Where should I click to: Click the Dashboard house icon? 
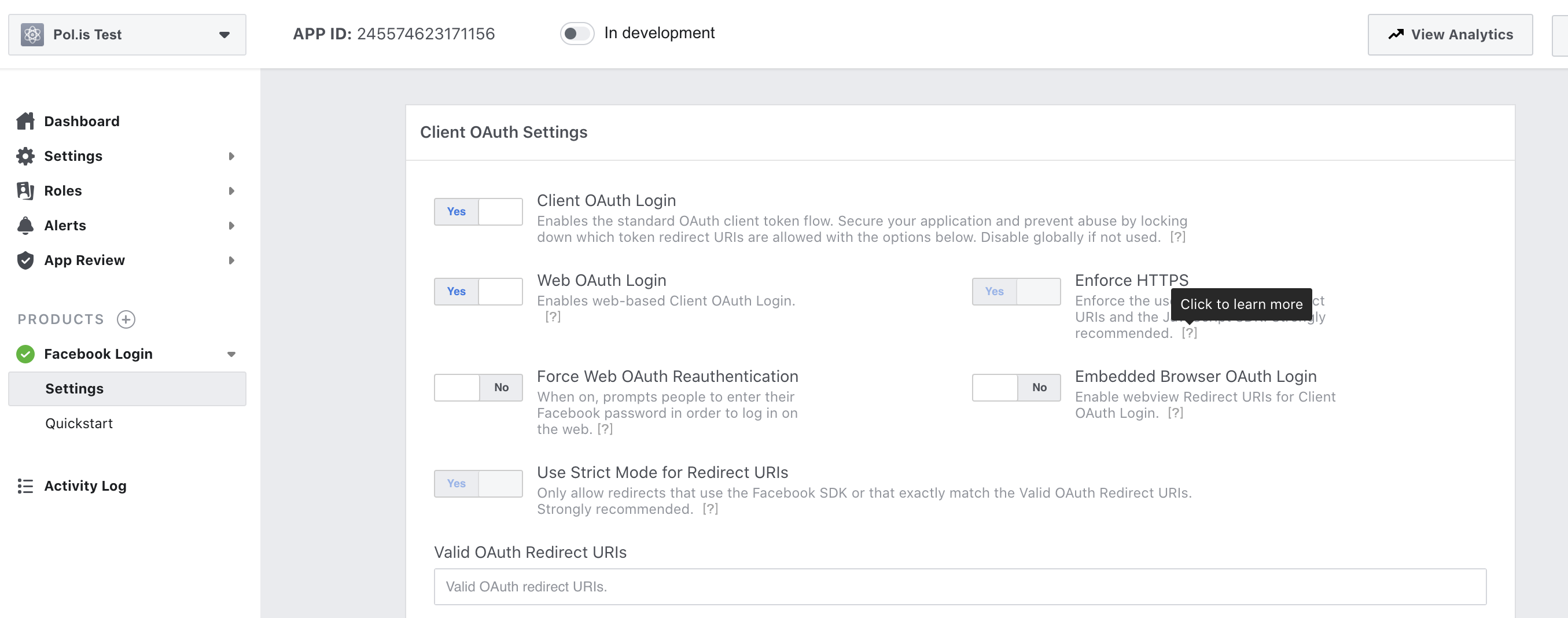[x=25, y=121]
